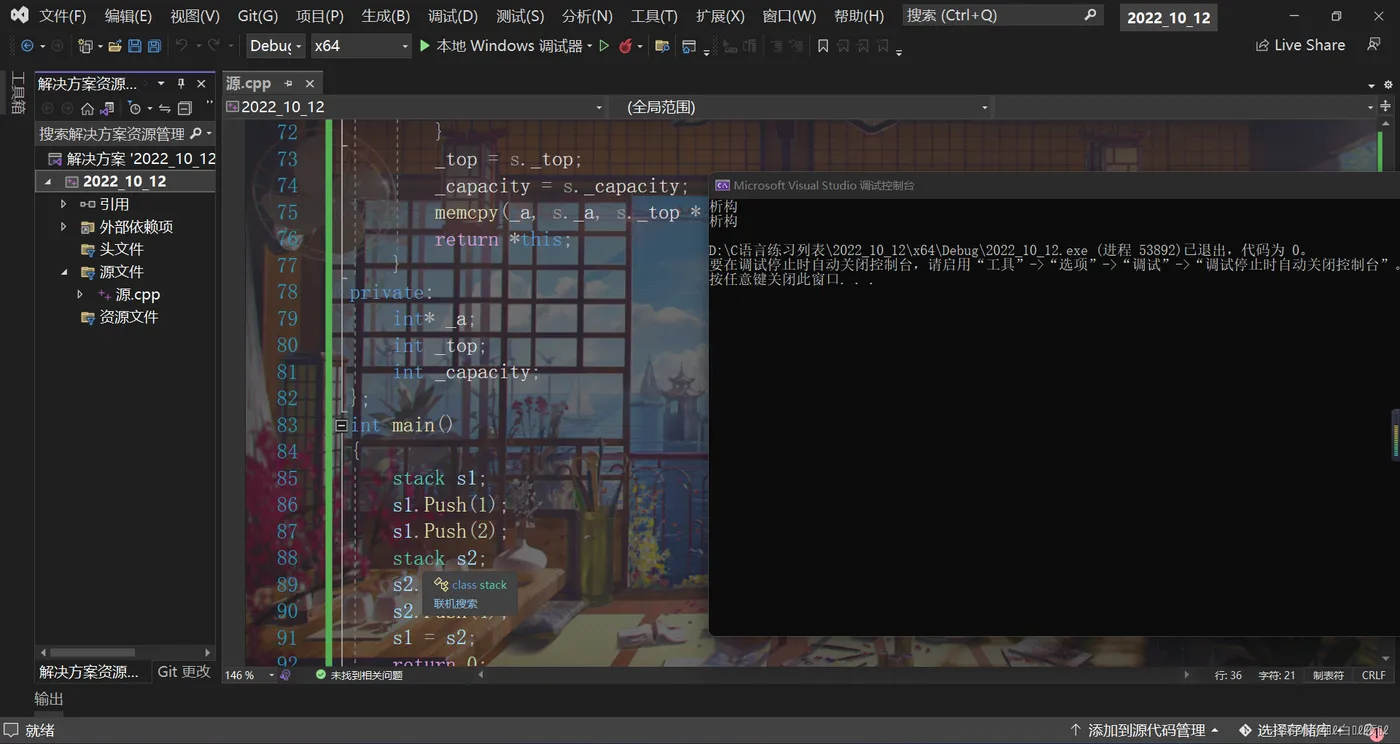Open the 扩展(X) menu
Image resolution: width=1400 pixels, height=744 pixels.
point(720,16)
